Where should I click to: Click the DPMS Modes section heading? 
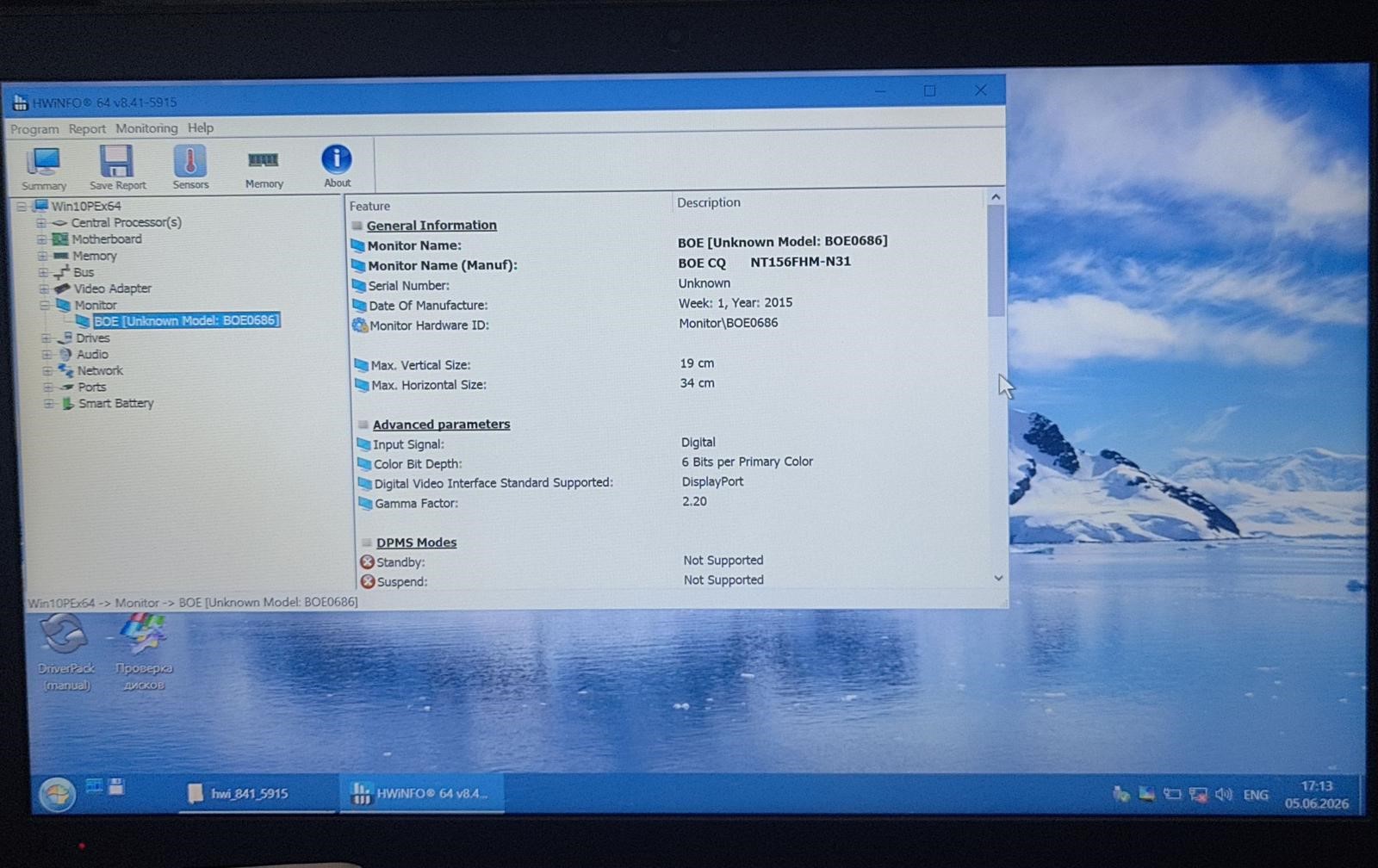[416, 542]
